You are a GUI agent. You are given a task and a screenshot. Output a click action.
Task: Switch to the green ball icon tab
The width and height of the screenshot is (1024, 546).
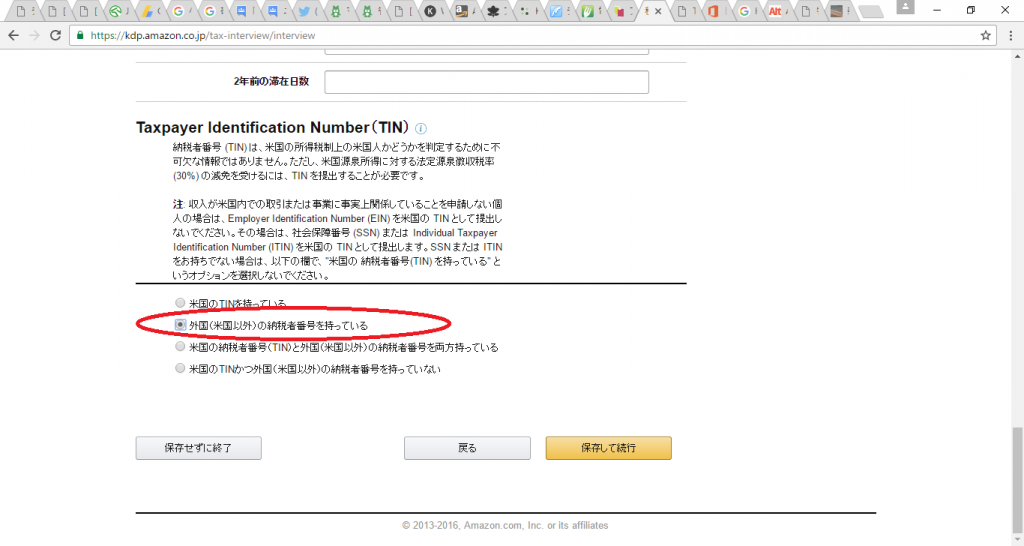point(116,11)
